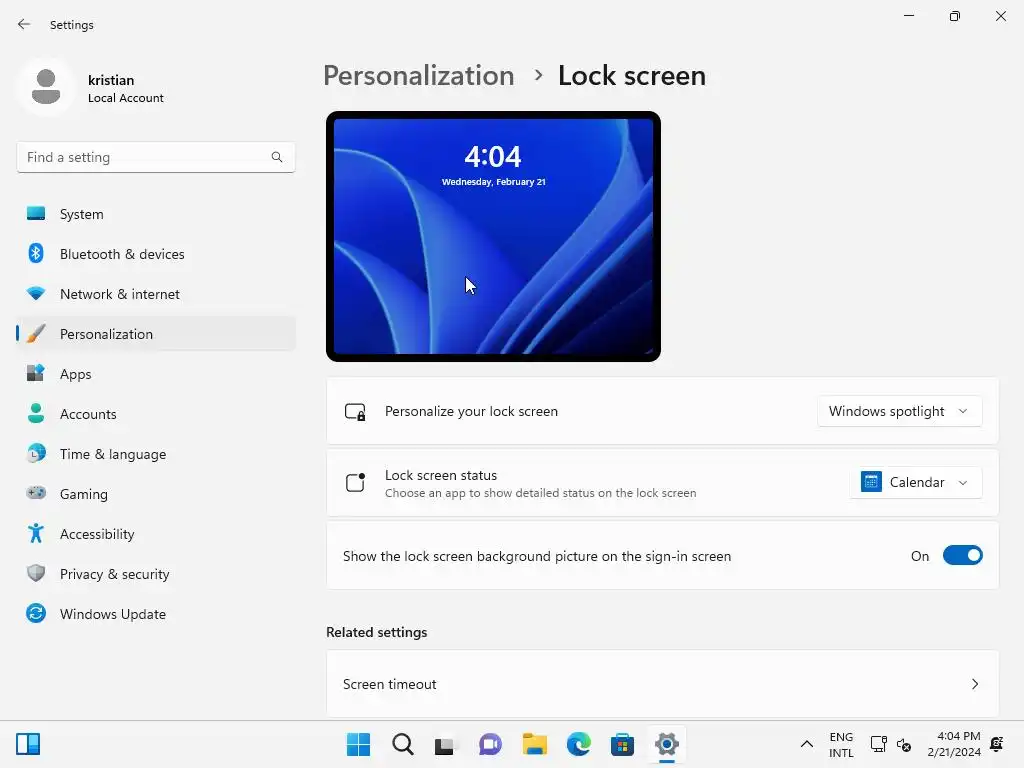Open Time & language settings

pyautogui.click(x=156, y=454)
